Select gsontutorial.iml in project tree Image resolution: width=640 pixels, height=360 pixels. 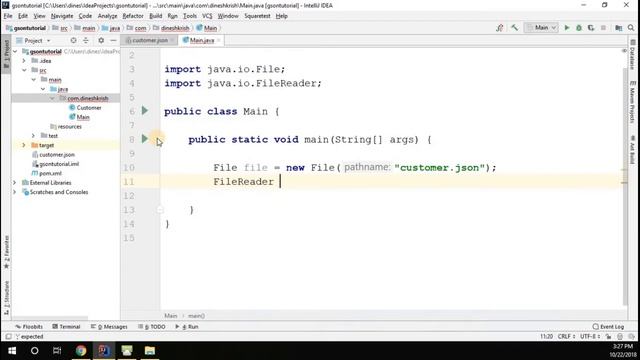point(56,164)
